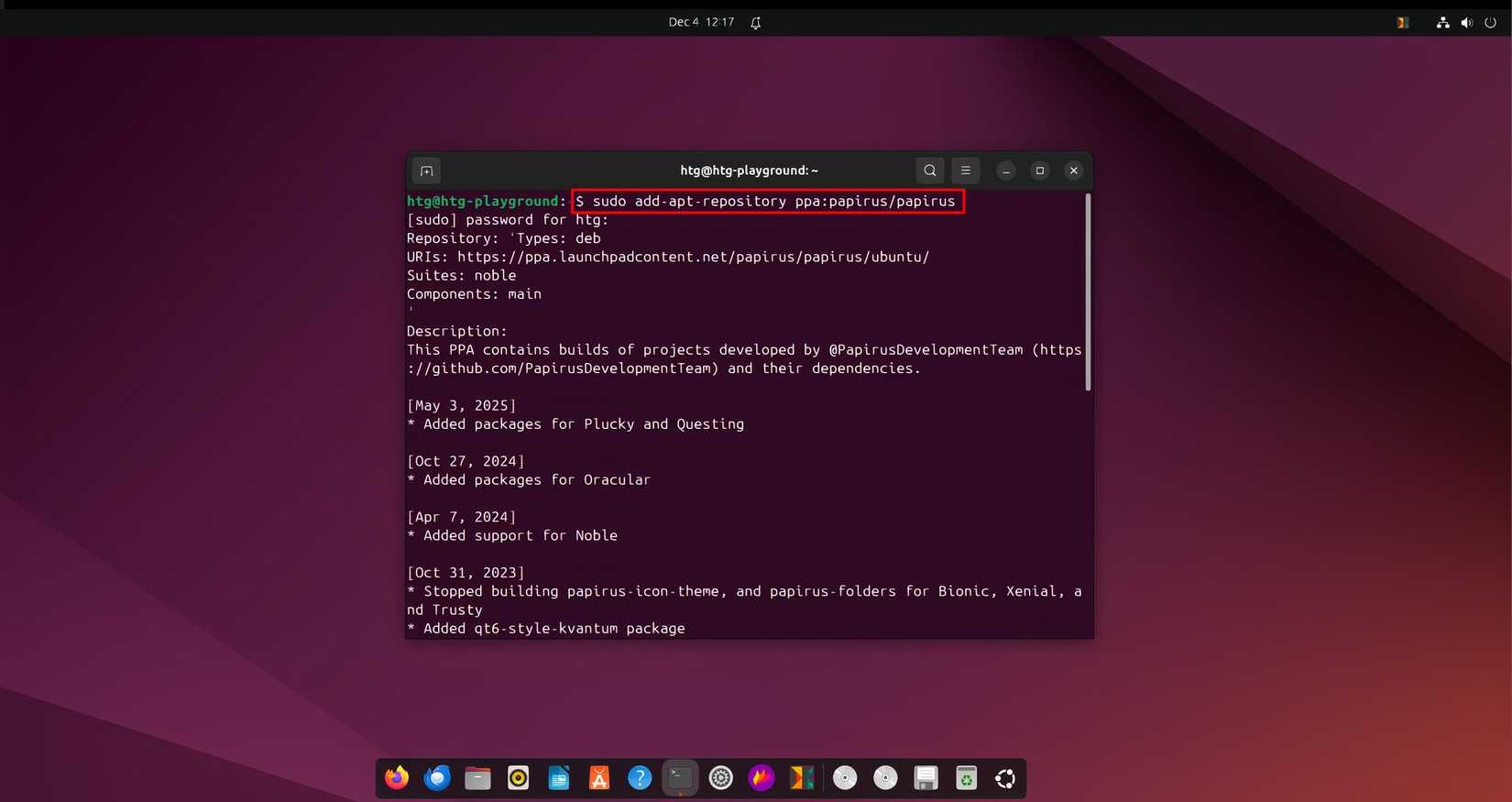The width and height of the screenshot is (1512, 802).
Task: Open the Trash from the dock
Action: [x=966, y=778]
